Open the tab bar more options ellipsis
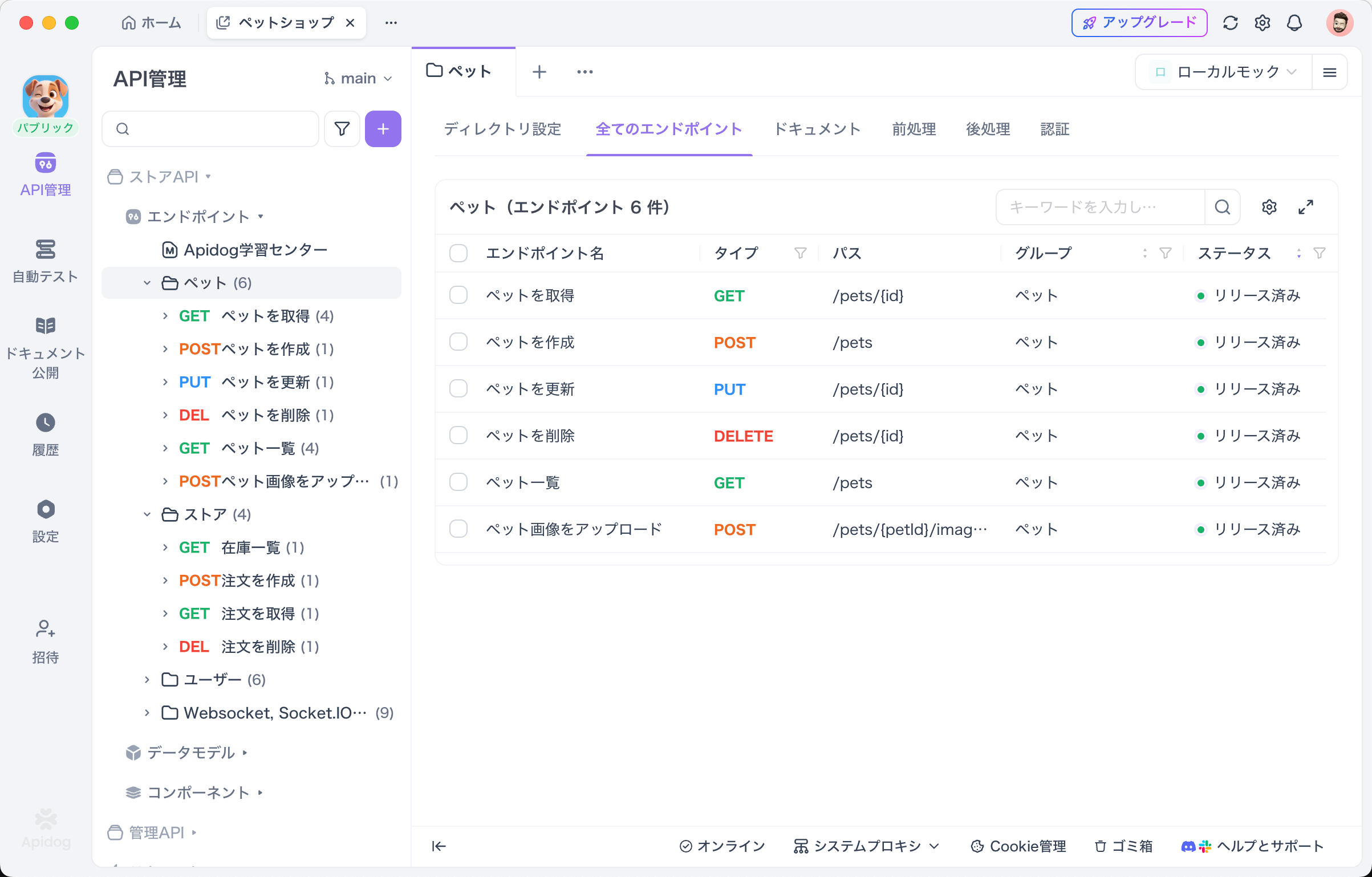Screen dimensions: 1372x877 tap(585, 72)
